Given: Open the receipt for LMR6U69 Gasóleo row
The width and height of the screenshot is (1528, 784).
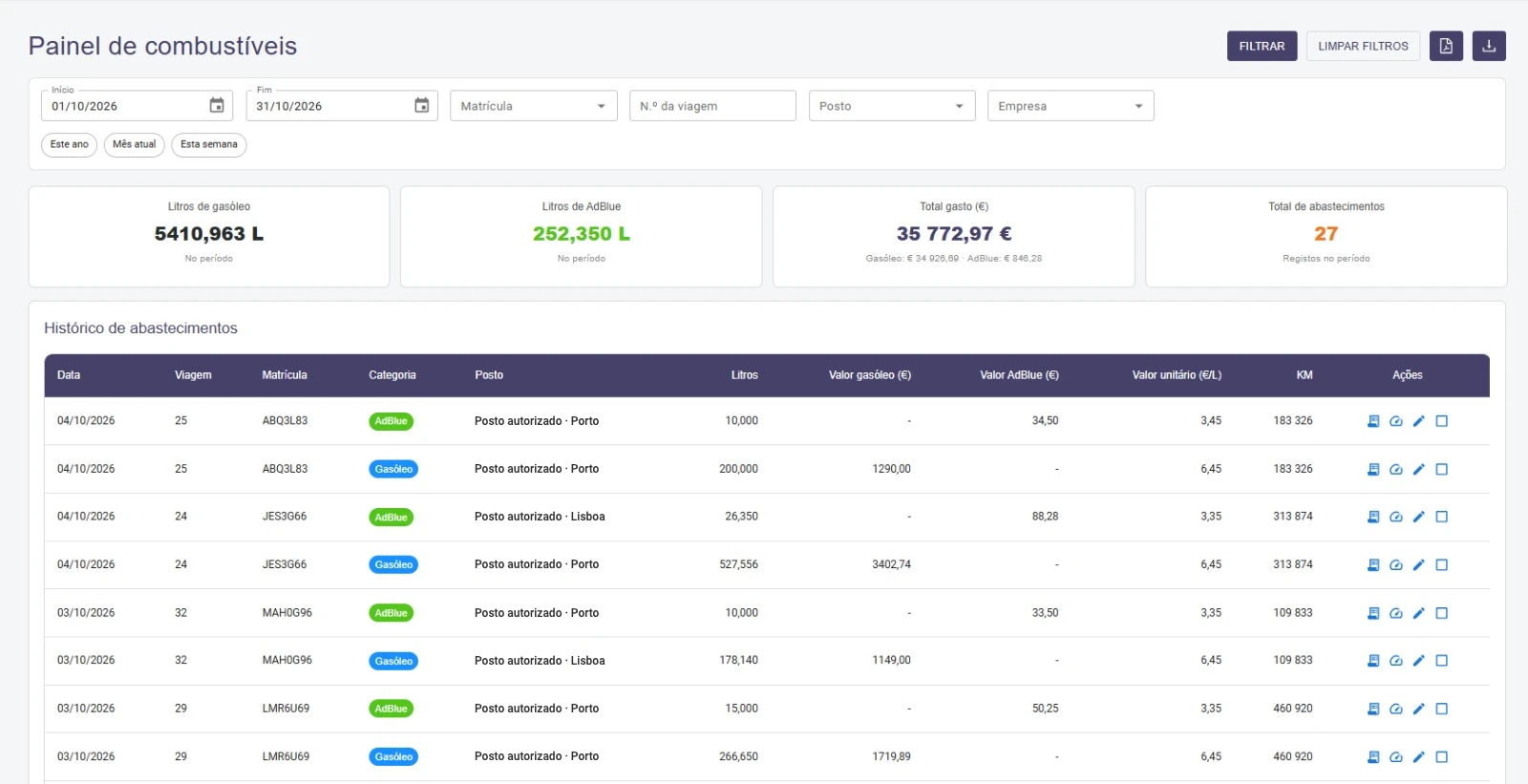Looking at the screenshot, I should coord(1373,757).
